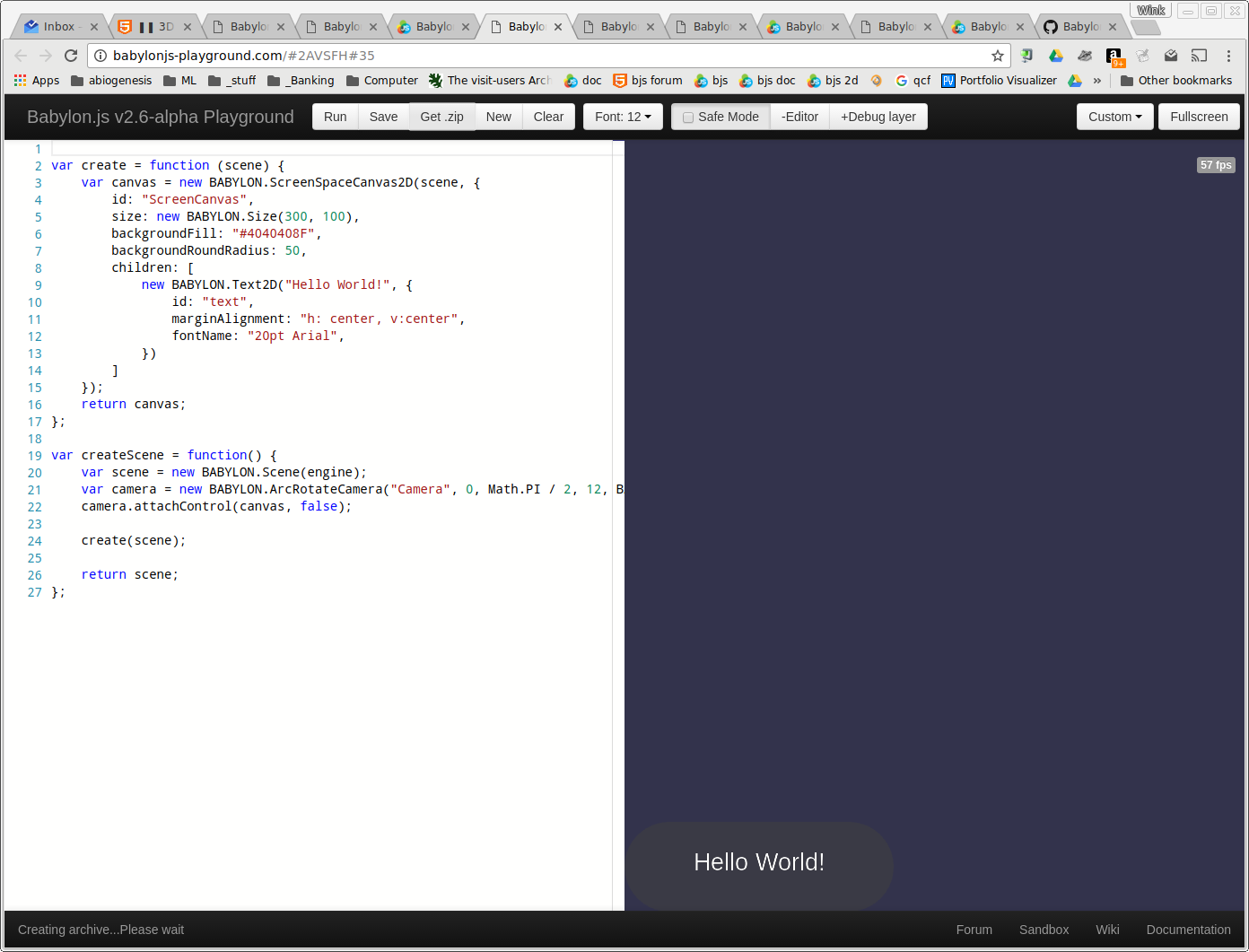
Task: Open the Apps bookmarks shortcut
Action: (37, 81)
